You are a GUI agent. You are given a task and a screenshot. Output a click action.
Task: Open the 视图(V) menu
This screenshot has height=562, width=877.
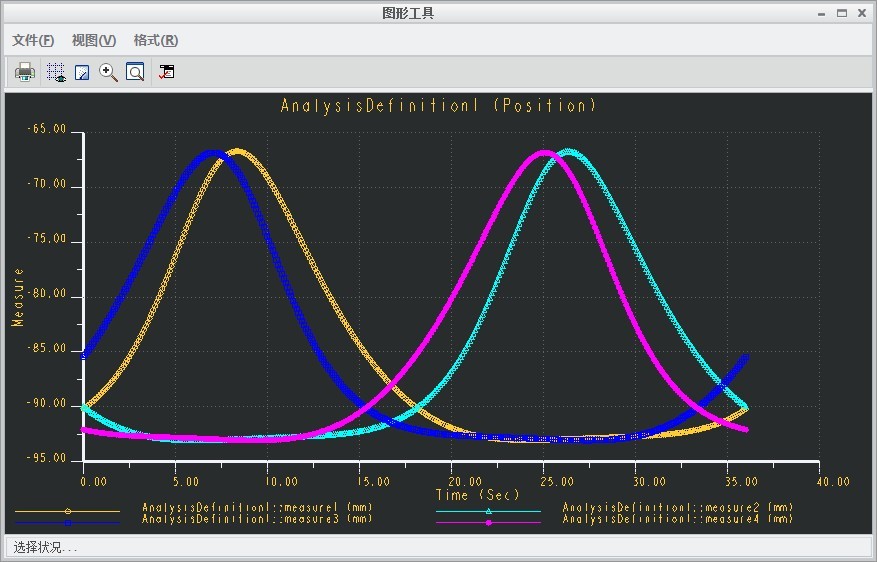pyautogui.click(x=94, y=40)
